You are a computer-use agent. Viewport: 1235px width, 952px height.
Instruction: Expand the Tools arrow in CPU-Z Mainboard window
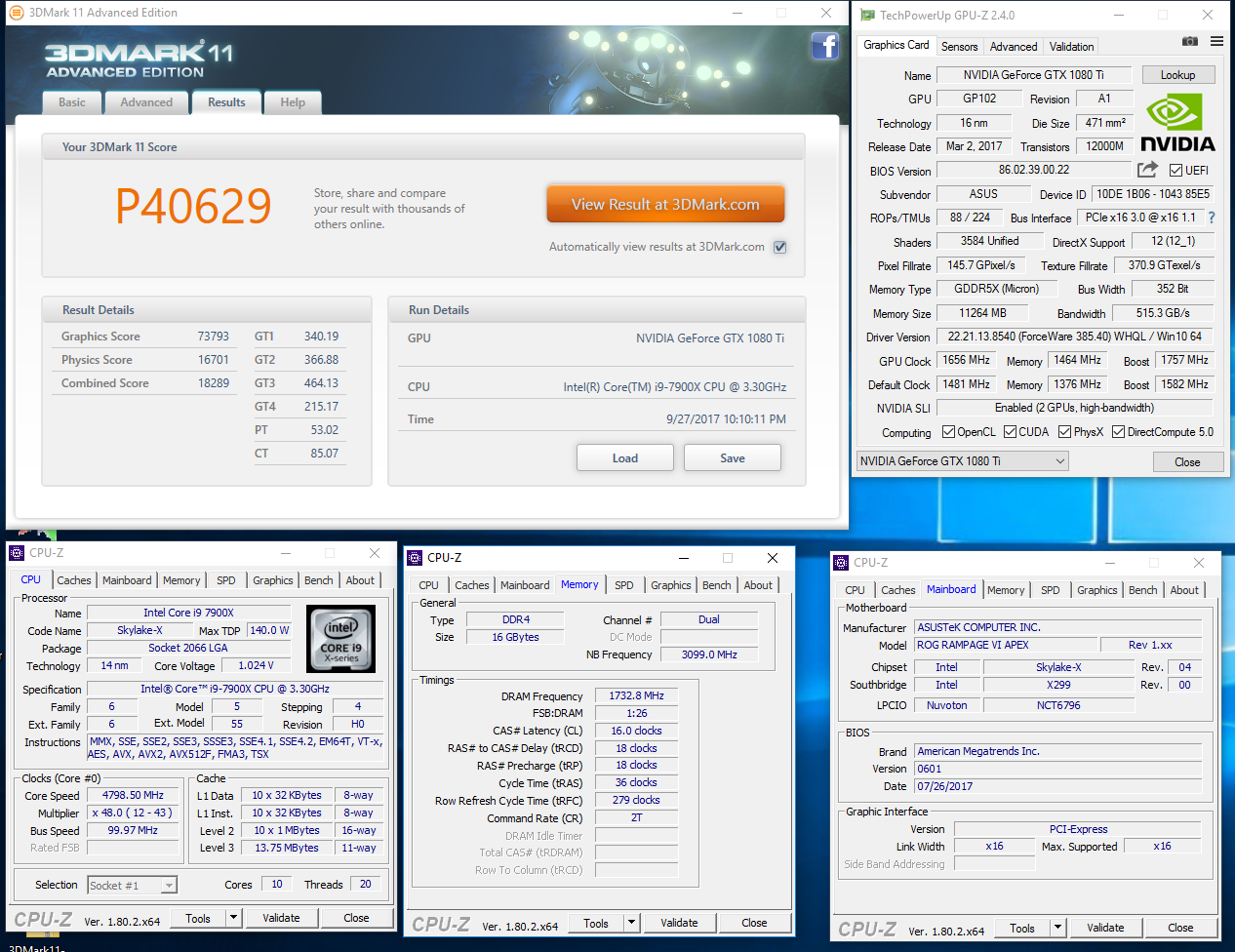pyautogui.click(x=1057, y=928)
